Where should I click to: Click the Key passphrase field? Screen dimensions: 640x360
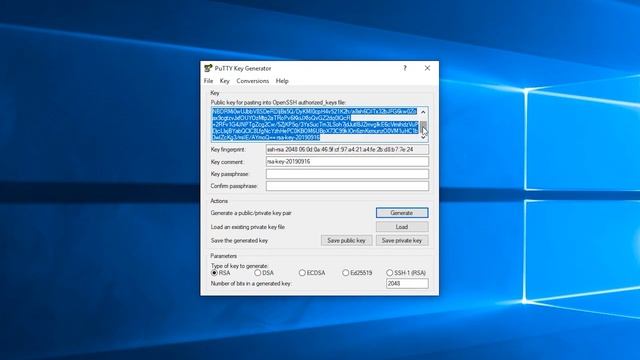pos(347,174)
